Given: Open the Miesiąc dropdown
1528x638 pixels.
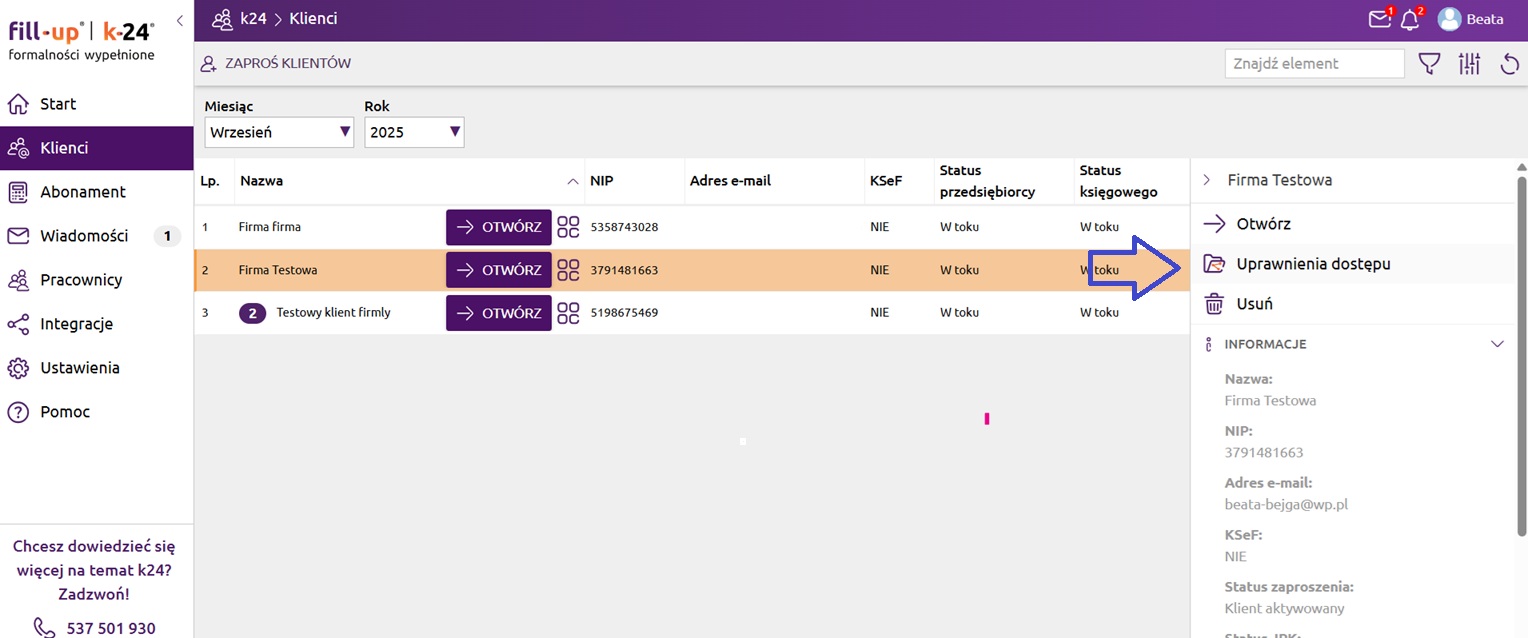Looking at the screenshot, I should click(x=279, y=132).
